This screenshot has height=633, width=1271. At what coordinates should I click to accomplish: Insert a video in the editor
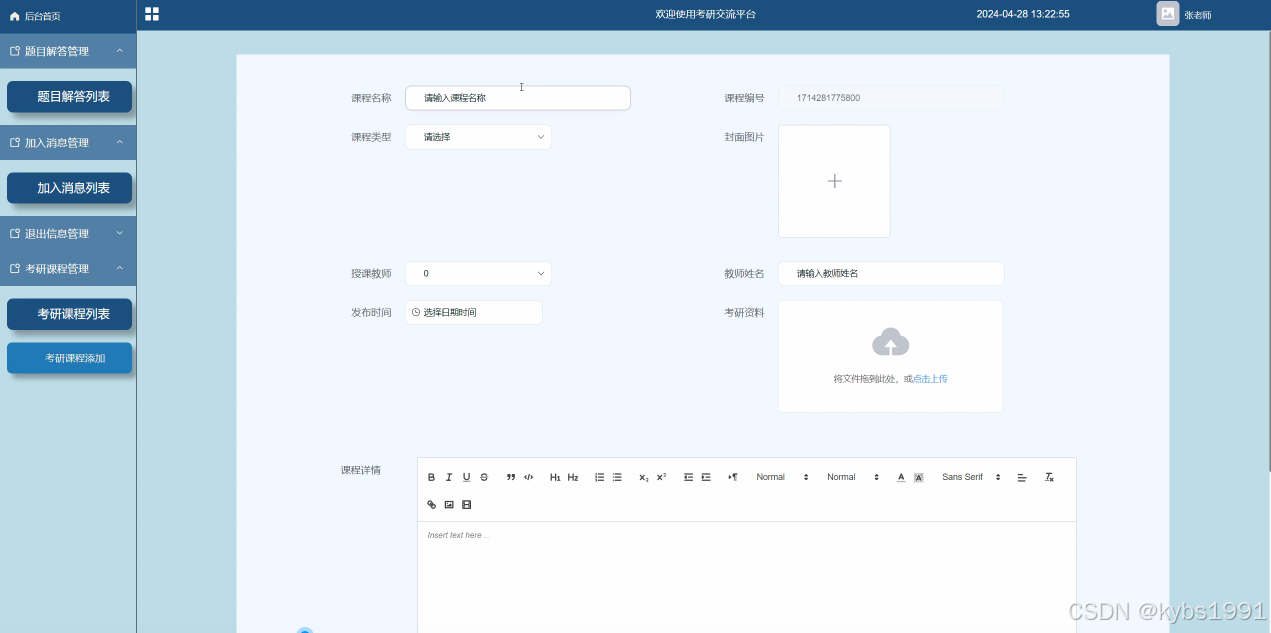pos(466,505)
